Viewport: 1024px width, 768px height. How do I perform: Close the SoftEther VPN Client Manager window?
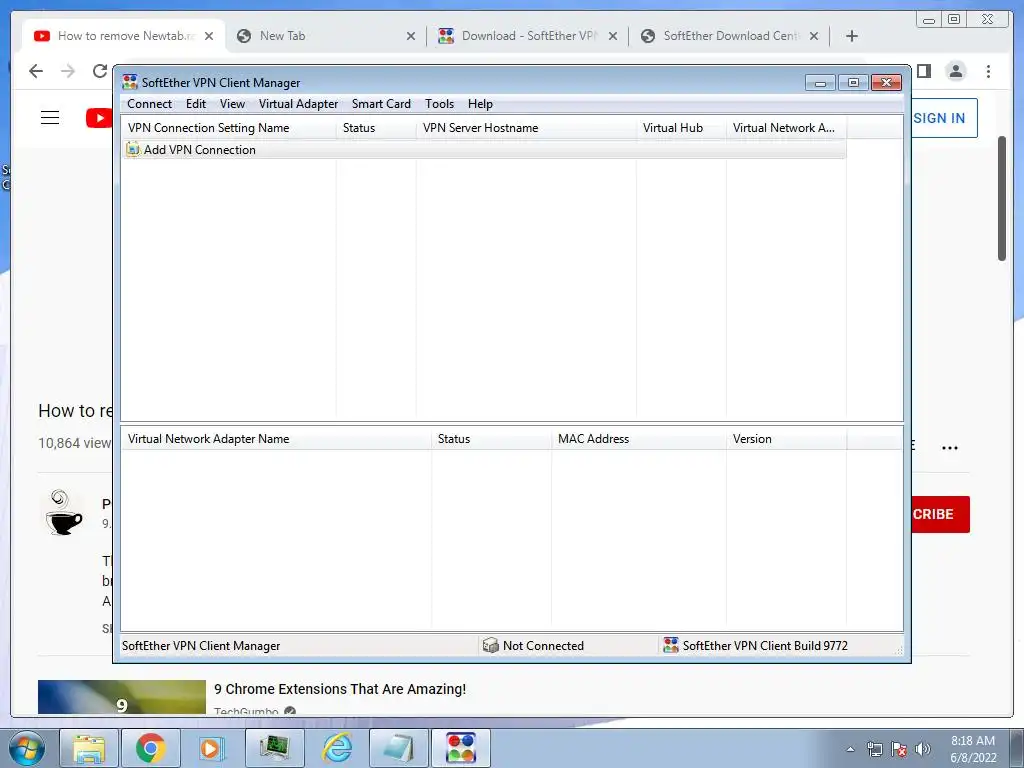point(886,82)
